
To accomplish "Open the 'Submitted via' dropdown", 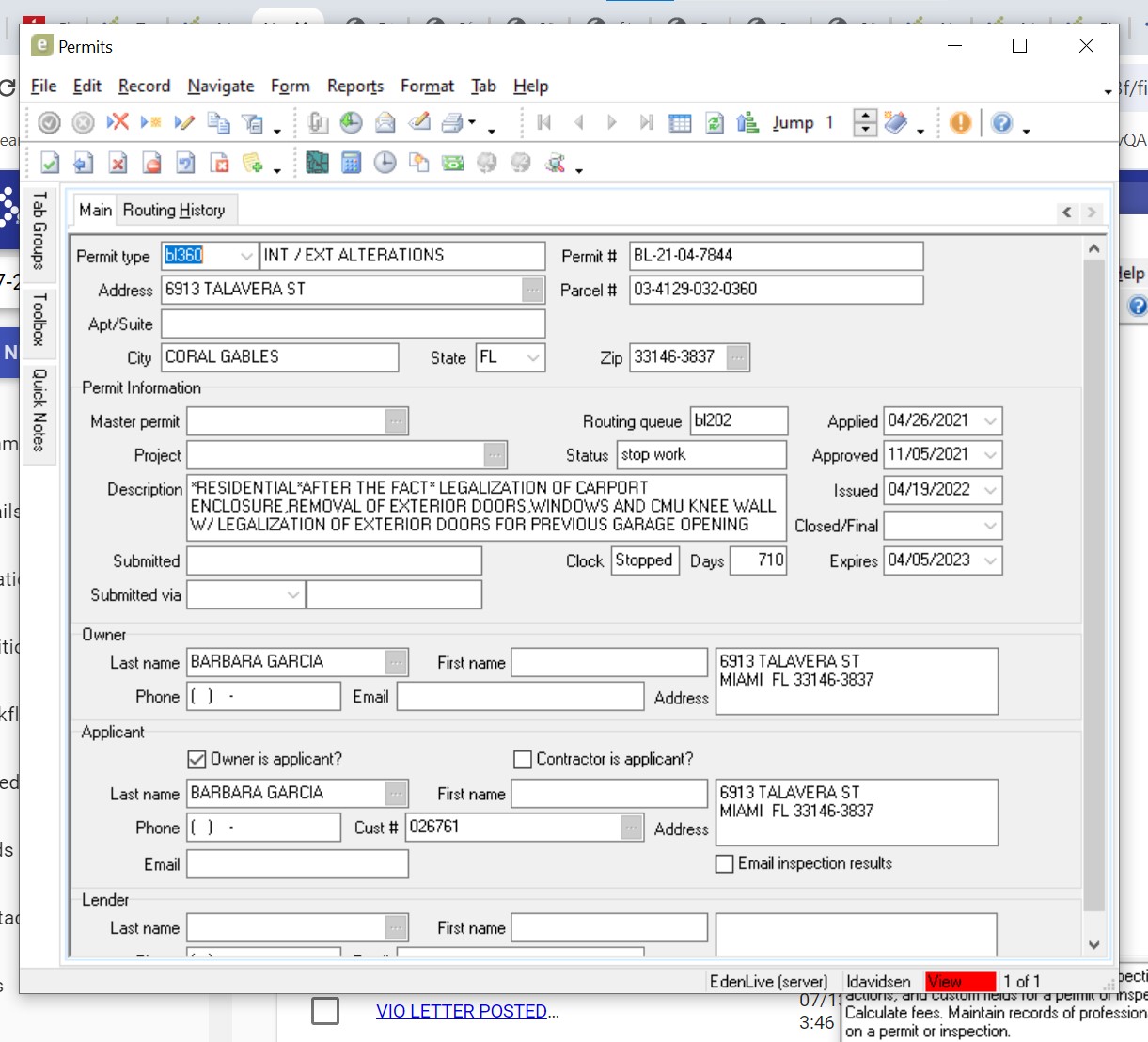I will tap(292, 594).
